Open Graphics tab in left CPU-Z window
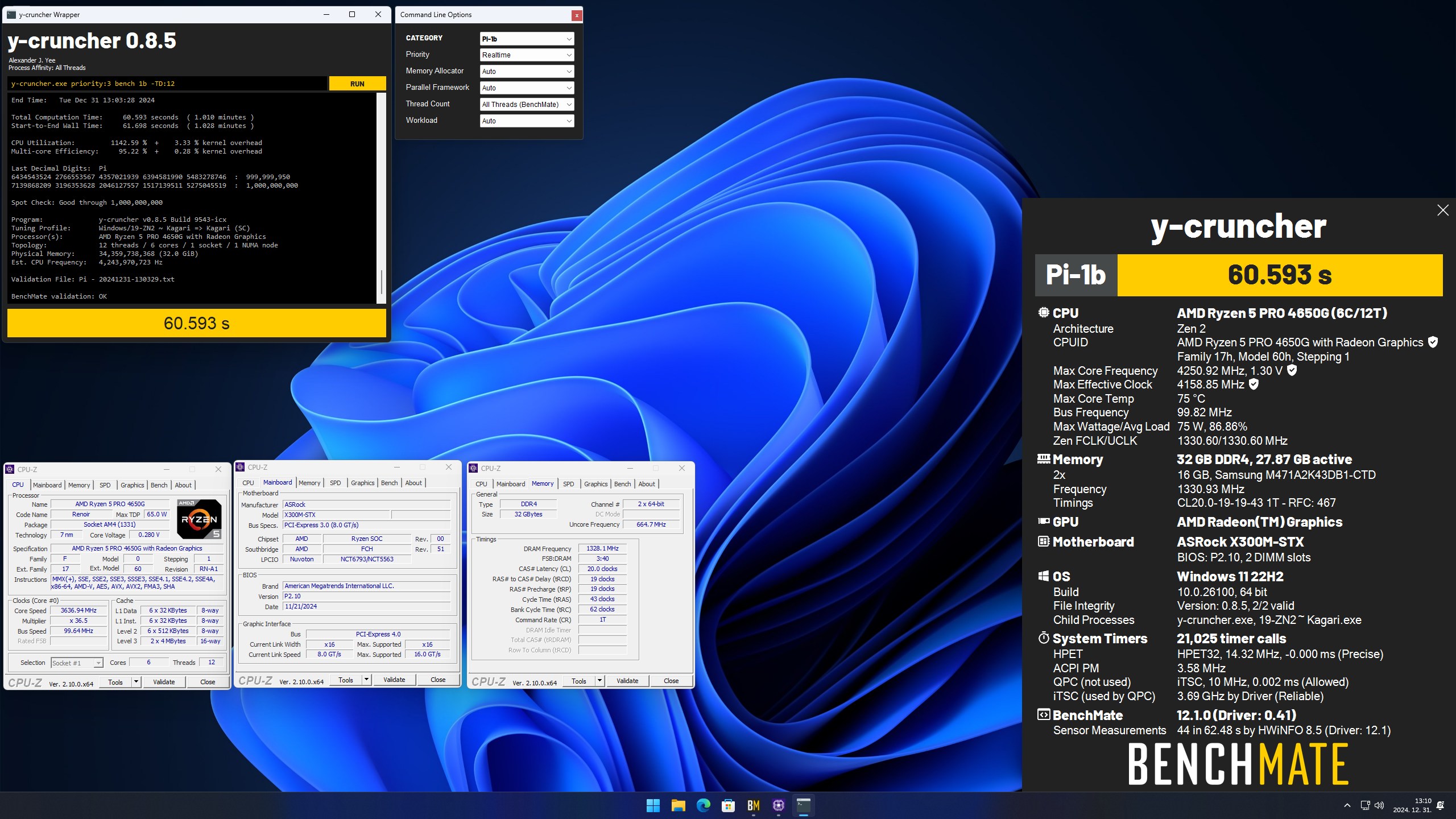The width and height of the screenshot is (1456, 819). click(x=133, y=485)
